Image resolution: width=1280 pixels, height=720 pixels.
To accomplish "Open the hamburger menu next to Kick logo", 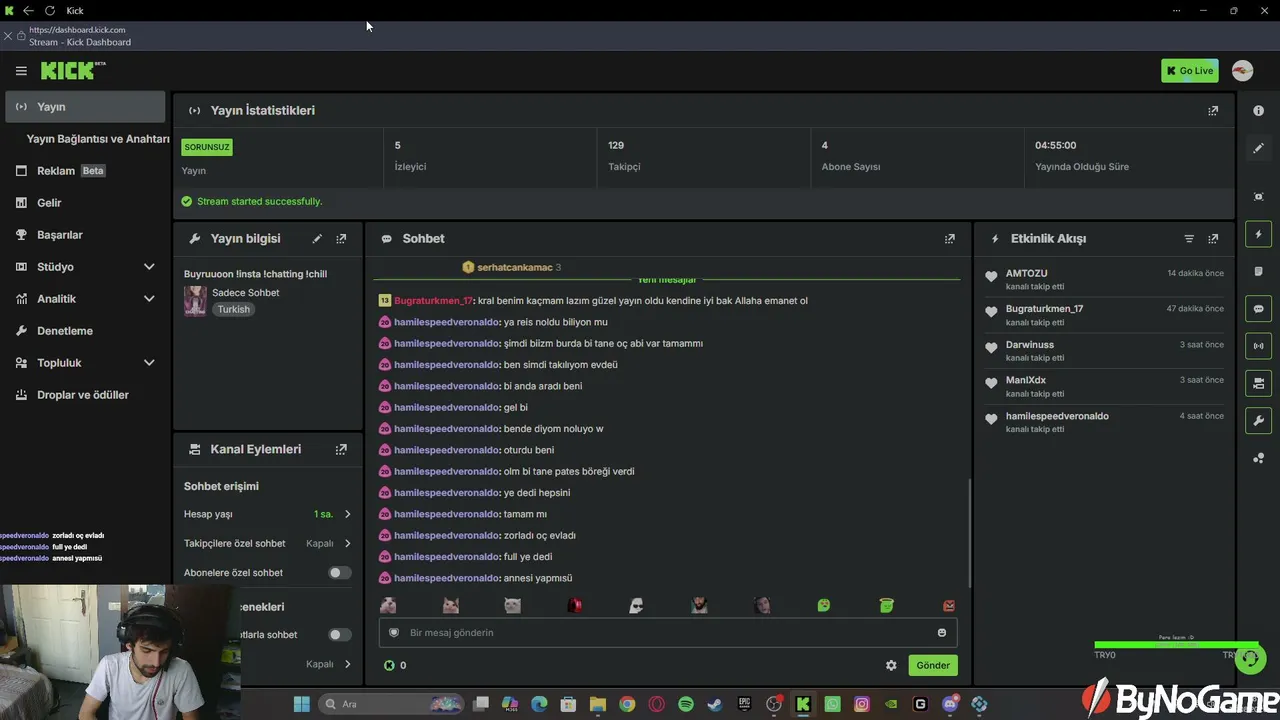I will (x=21, y=71).
